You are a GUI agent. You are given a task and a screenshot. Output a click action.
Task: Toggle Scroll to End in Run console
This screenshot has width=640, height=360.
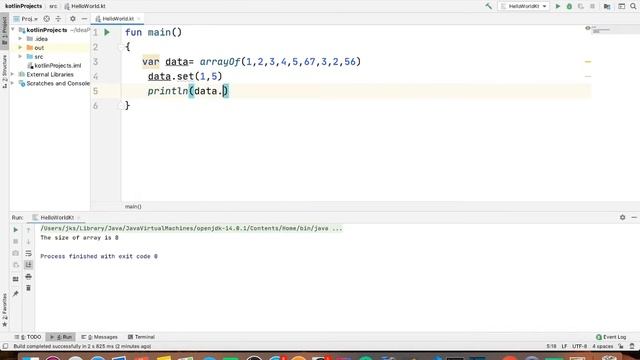[x=28, y=265]
